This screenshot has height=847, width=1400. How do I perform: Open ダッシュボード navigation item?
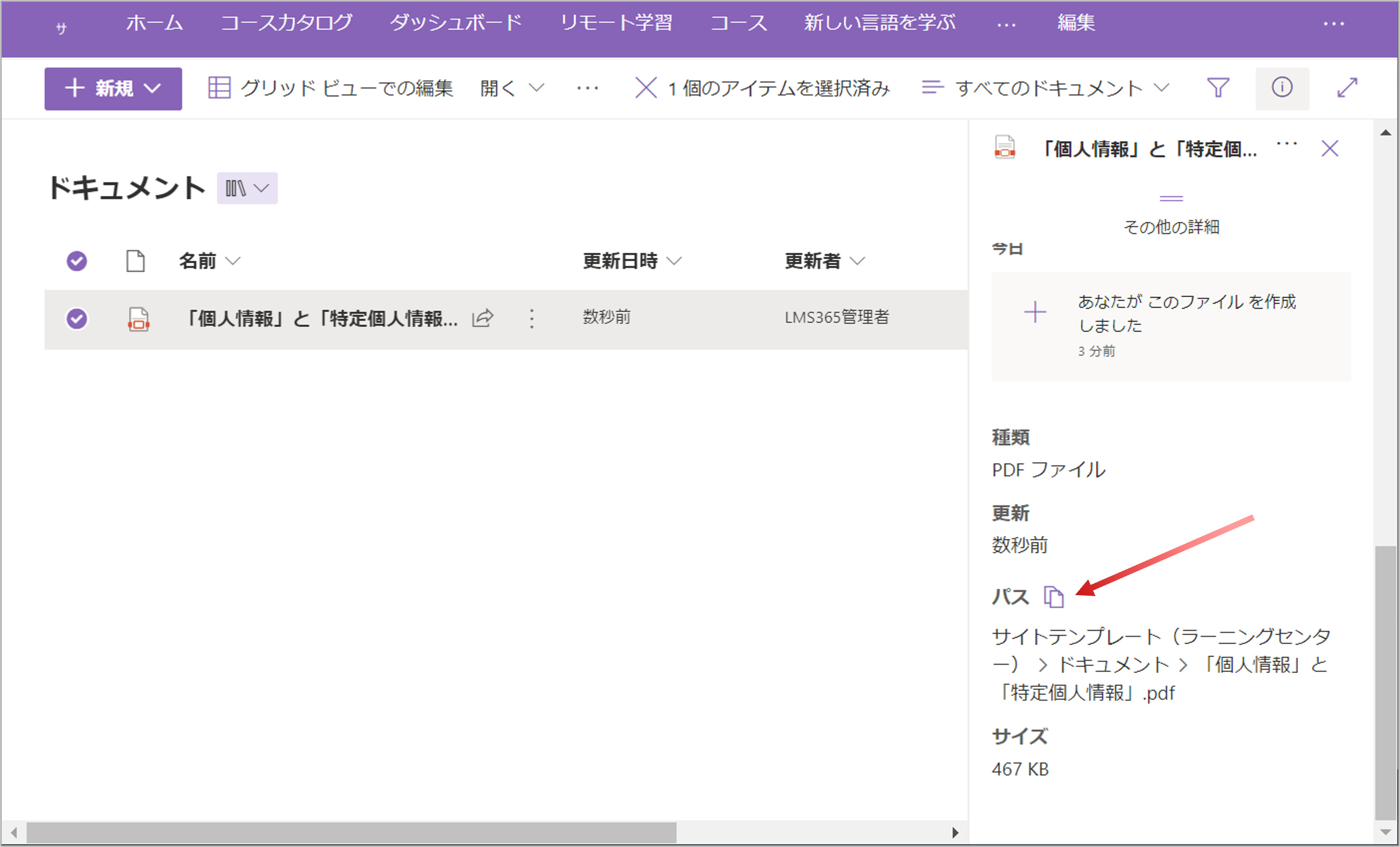pos(456,23)
